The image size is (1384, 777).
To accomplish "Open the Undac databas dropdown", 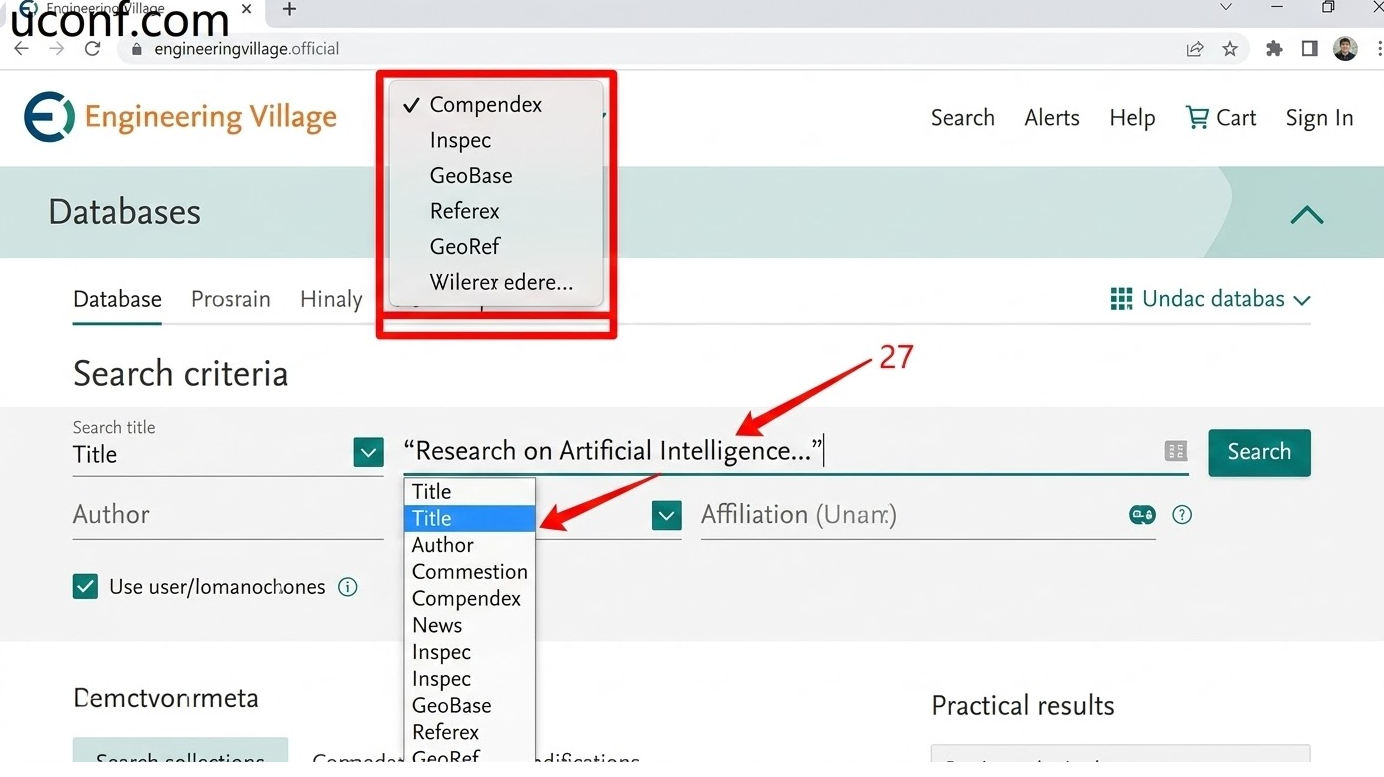I will [1210, 299].
